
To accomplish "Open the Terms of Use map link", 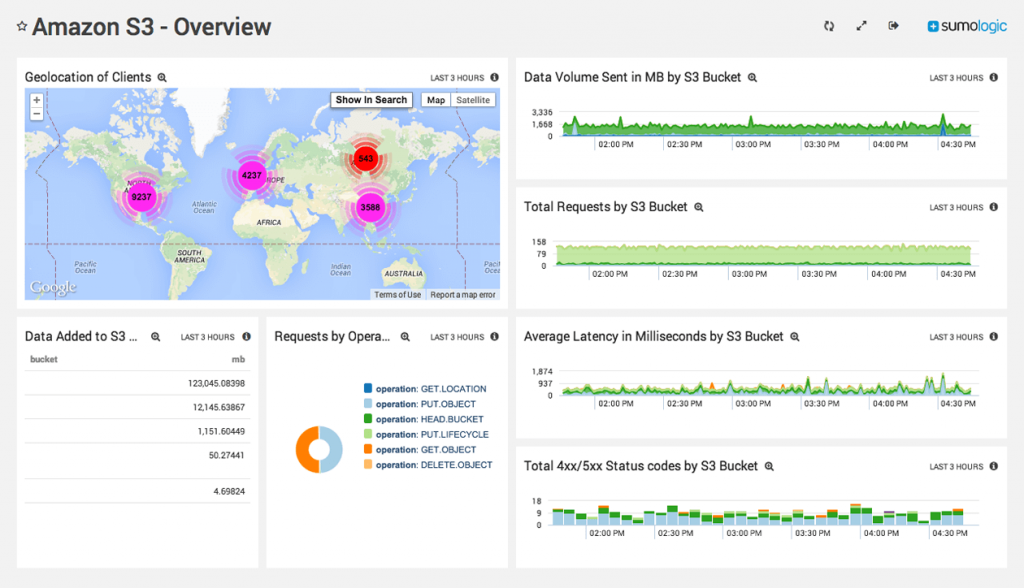I will point(397,295).
